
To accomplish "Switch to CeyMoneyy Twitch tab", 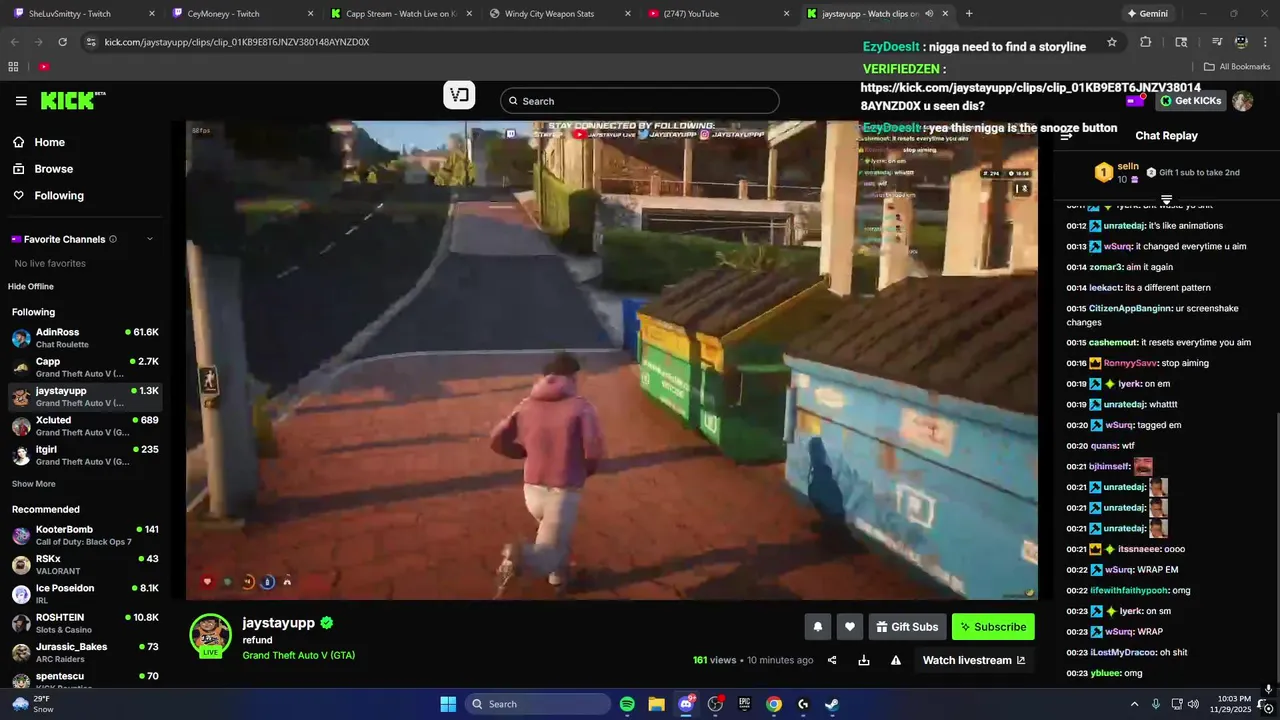I will click(x=240, y=14).
